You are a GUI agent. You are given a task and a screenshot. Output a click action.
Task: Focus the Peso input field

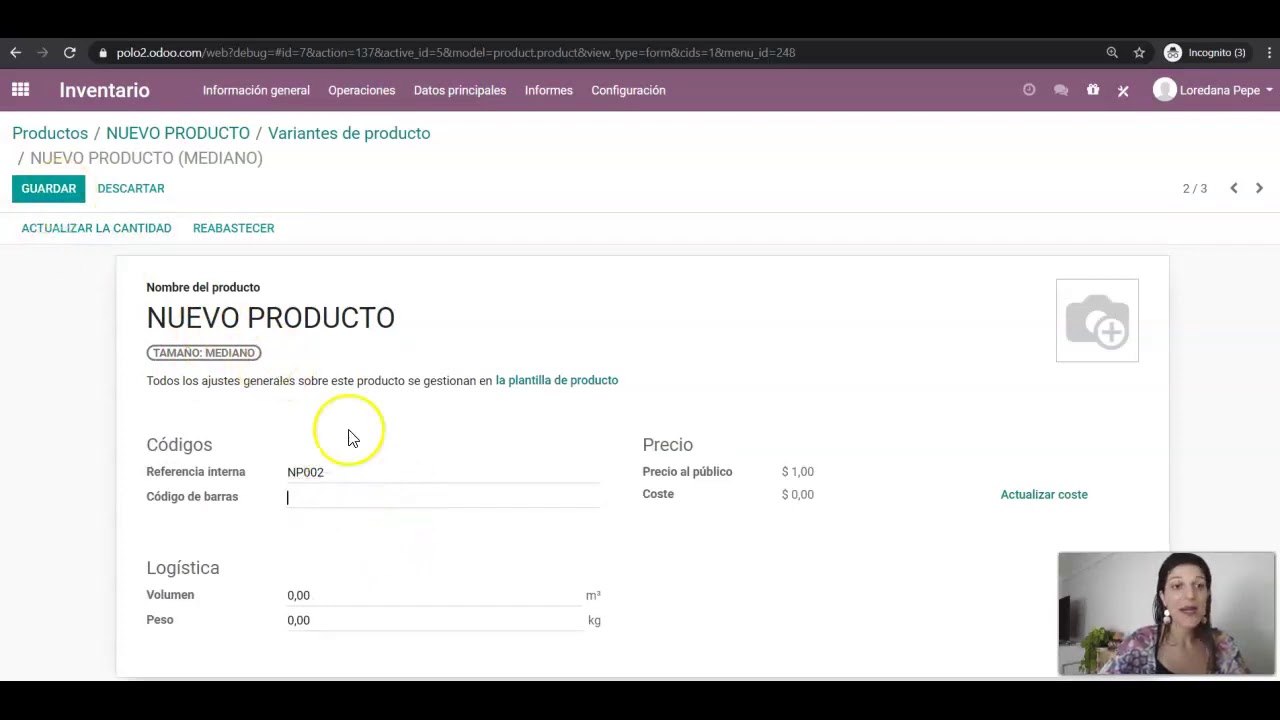(x=434, y=620)
